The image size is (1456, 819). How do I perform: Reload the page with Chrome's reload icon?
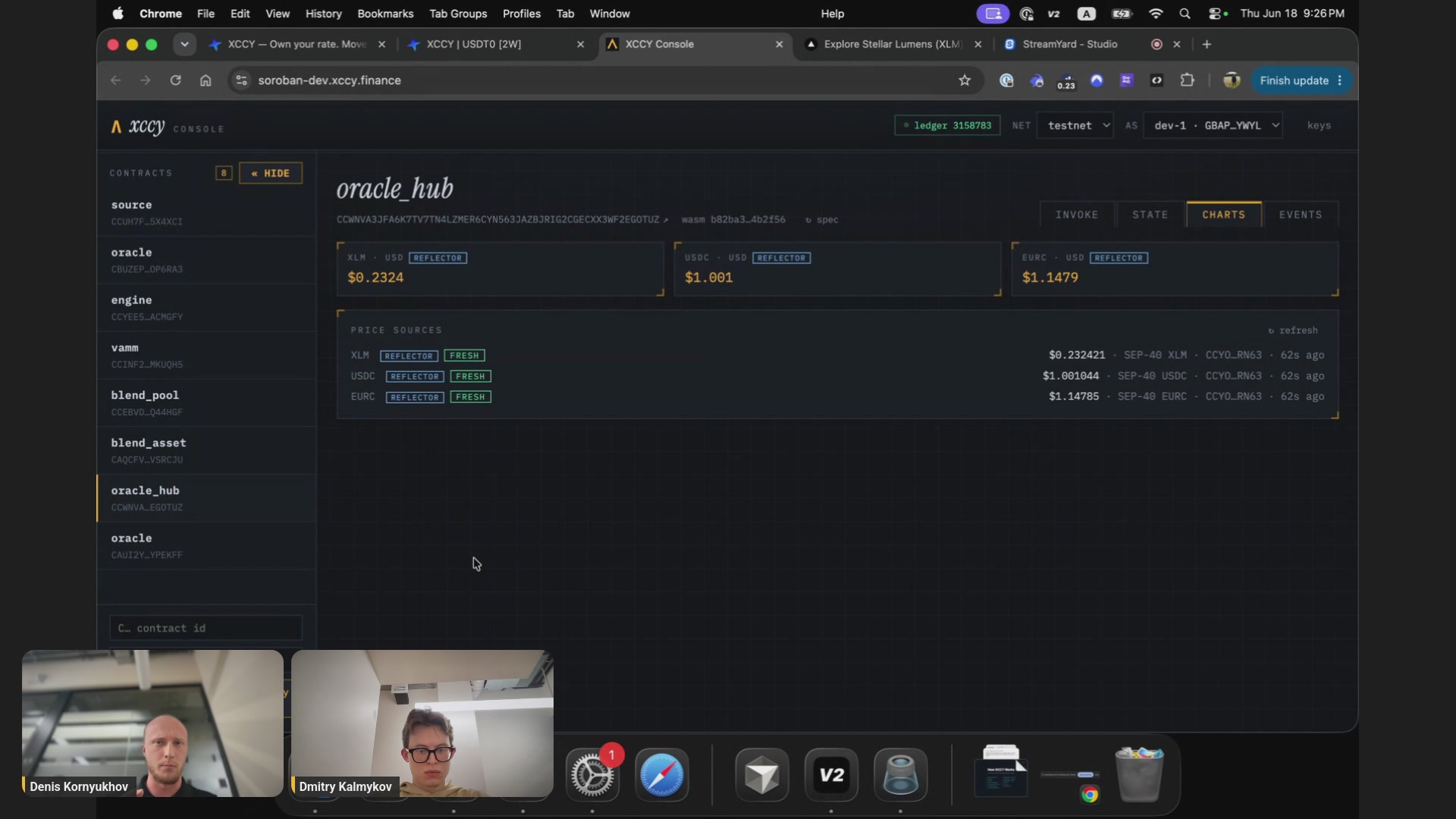pyautogui.click(x=175, y=80)
